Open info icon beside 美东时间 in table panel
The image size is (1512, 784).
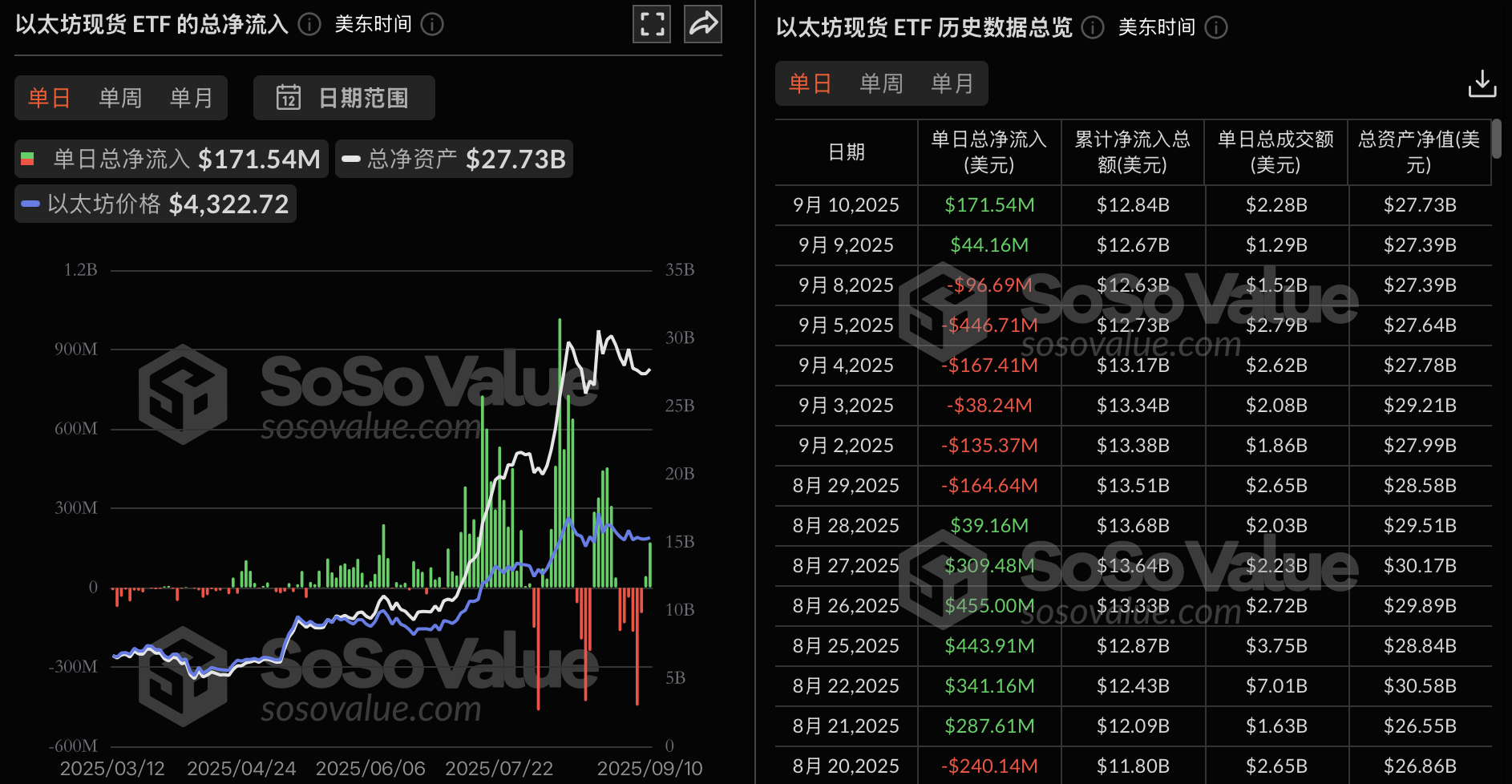click(x=1216, y=27)
